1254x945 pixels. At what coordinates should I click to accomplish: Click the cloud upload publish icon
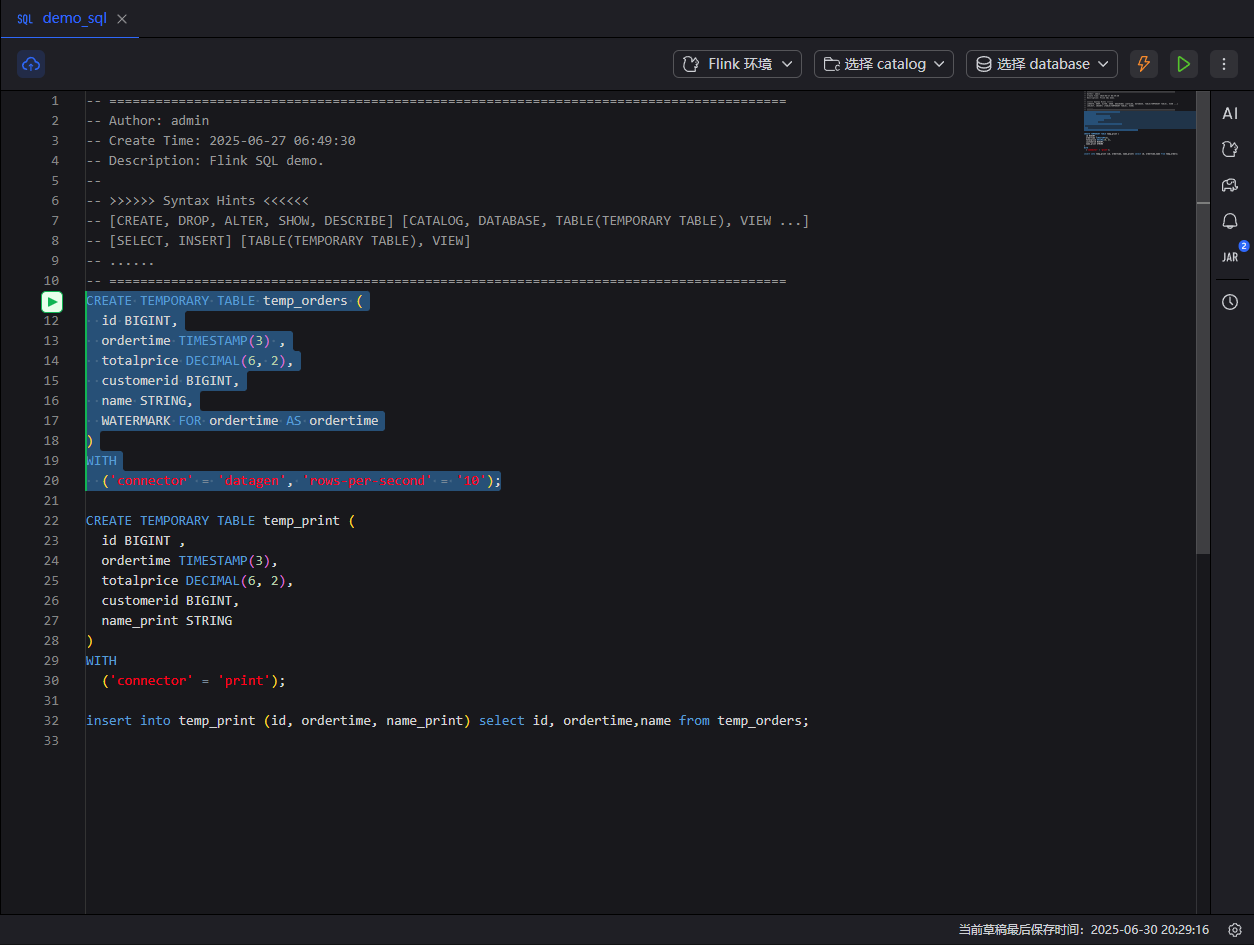click(31, 64)
